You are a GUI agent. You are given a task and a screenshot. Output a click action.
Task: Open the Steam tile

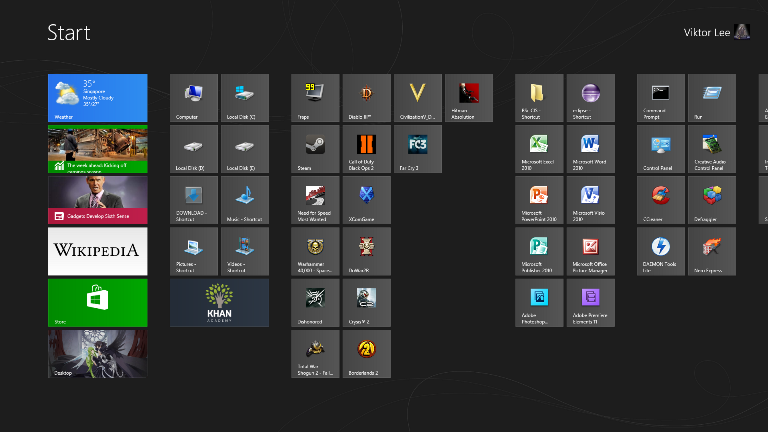tap(316, 149)
